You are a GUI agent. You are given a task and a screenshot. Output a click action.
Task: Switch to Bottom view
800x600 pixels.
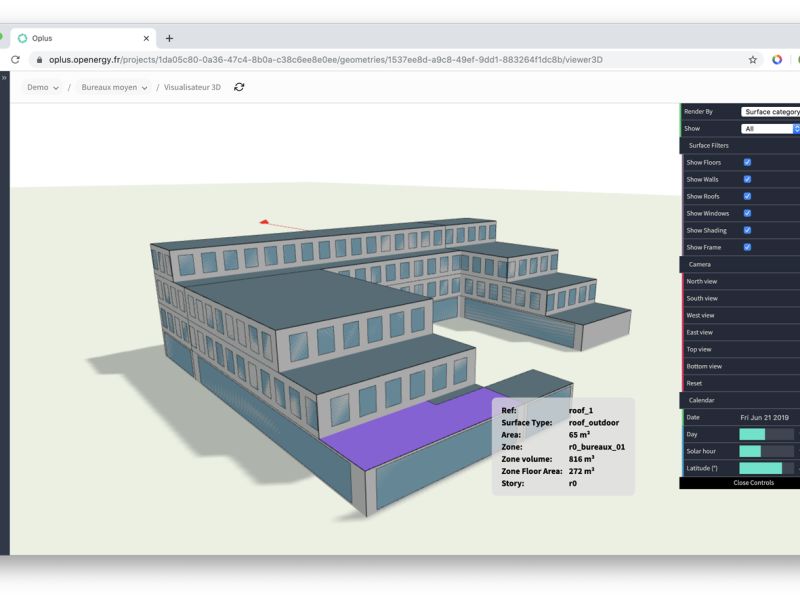pos(741,366)
